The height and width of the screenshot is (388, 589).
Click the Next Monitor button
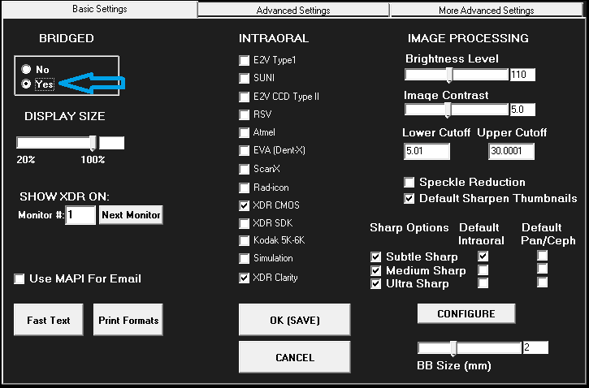[x=131, y=215]
